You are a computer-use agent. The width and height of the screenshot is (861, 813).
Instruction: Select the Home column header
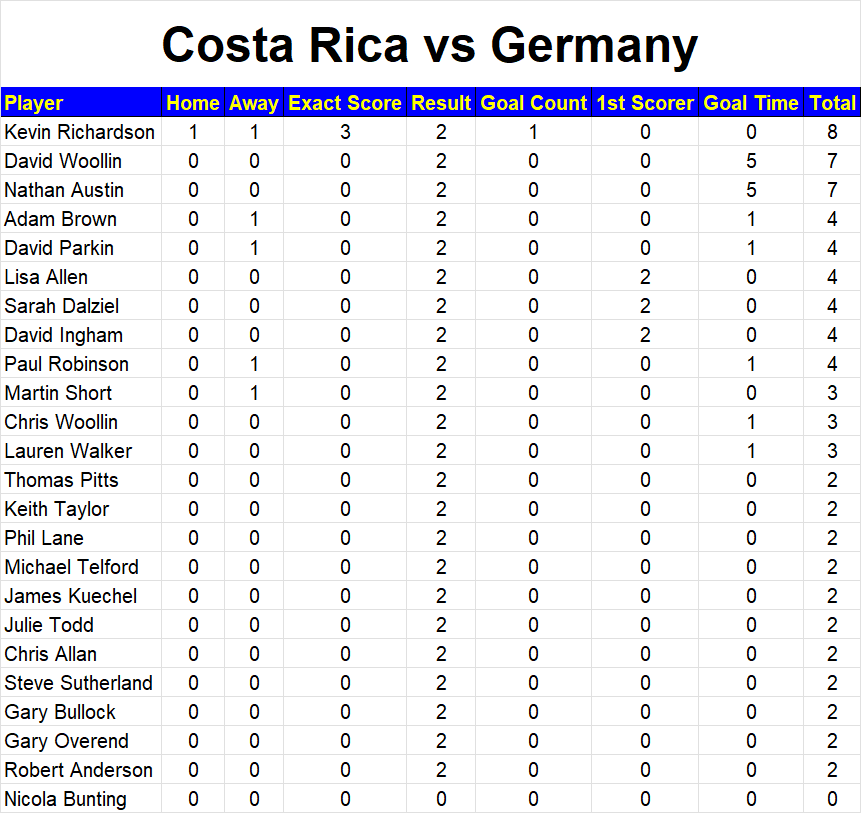(193, 103)
